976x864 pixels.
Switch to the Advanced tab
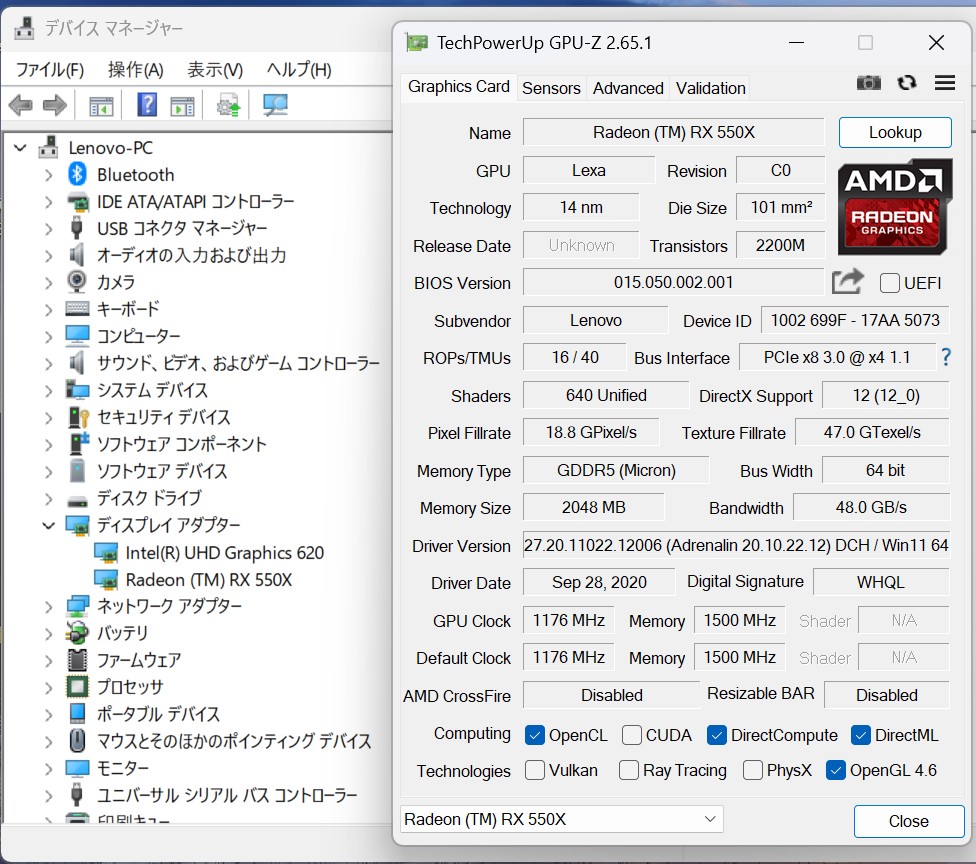pos(628,88)
